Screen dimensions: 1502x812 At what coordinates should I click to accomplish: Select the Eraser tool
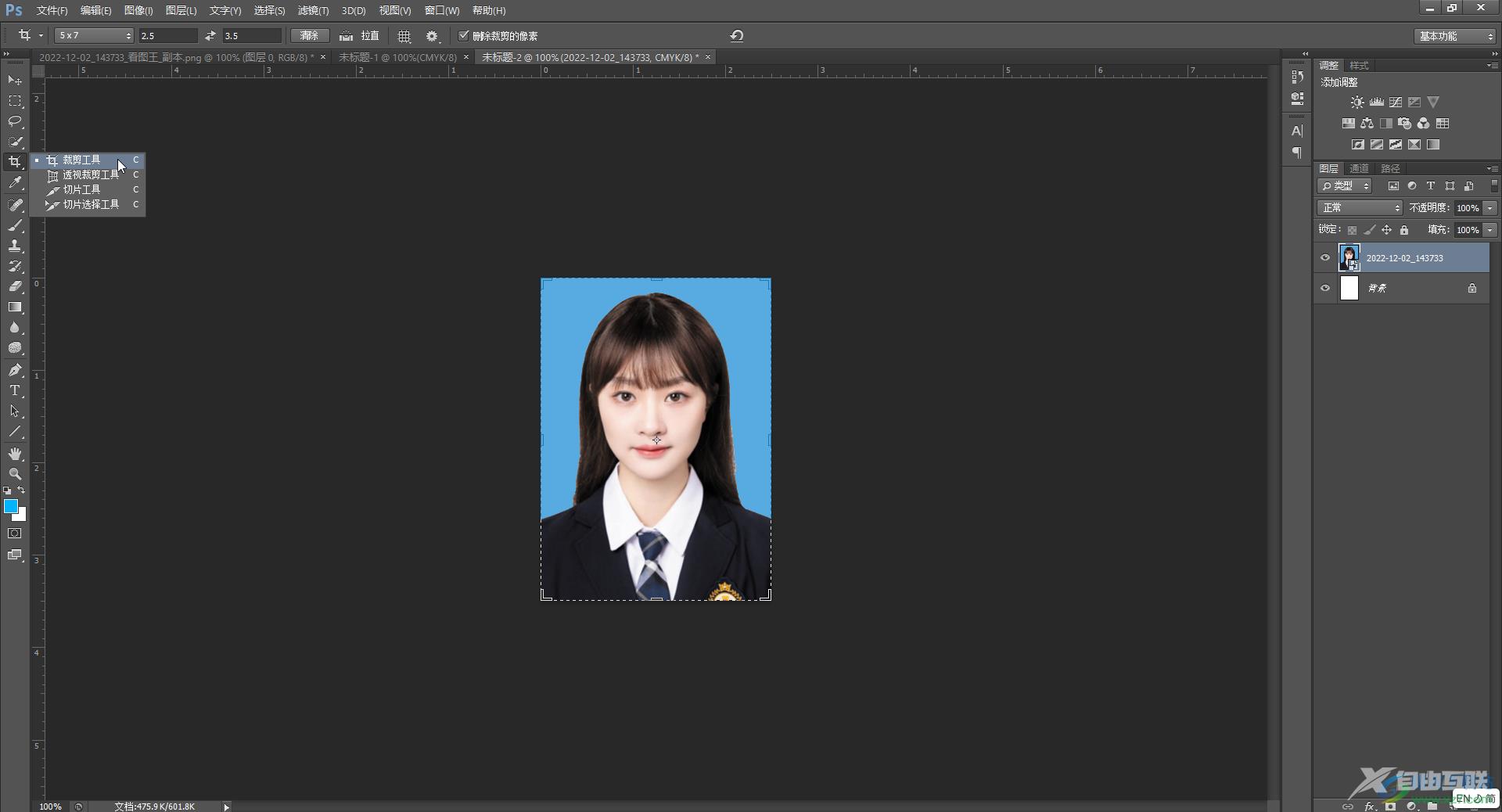(x=15, y=286)
